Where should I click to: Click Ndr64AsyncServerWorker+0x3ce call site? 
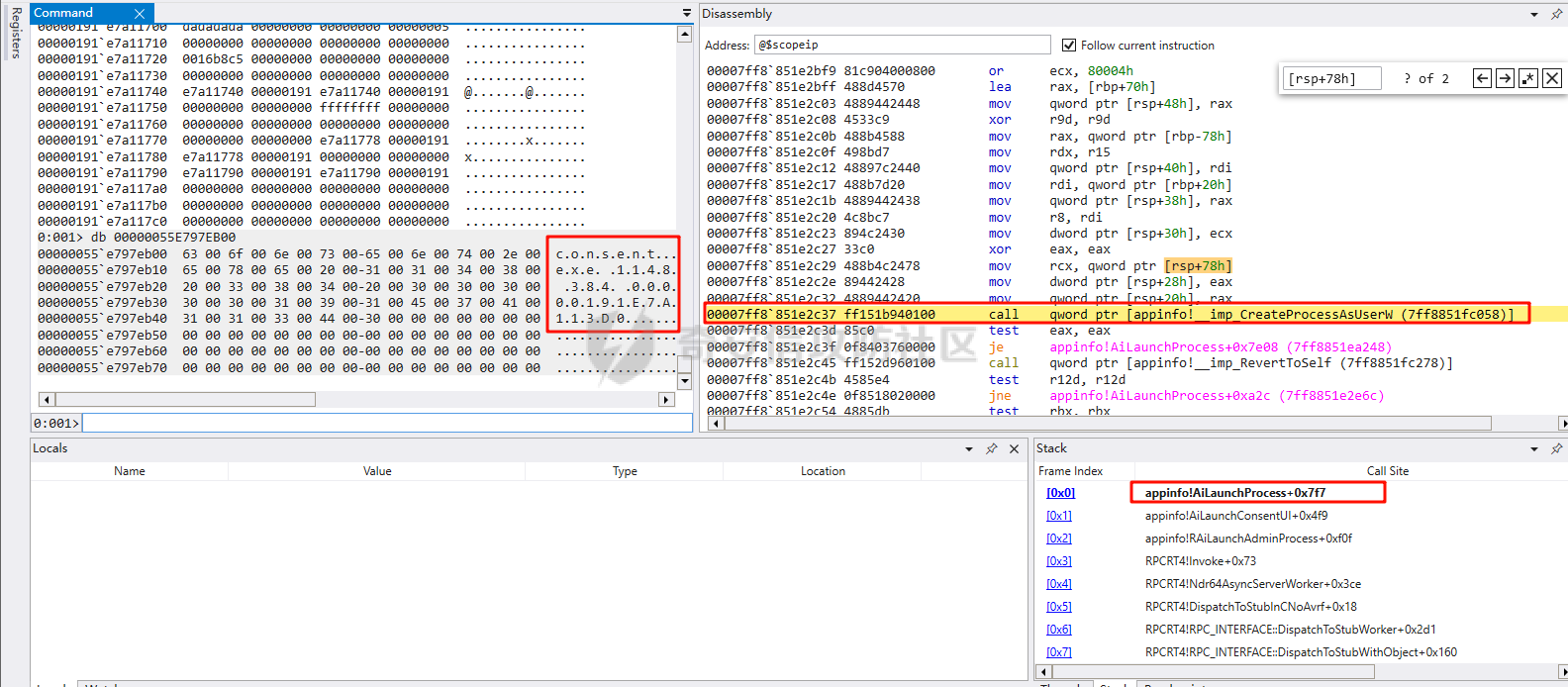click(x=1253, y=584)
